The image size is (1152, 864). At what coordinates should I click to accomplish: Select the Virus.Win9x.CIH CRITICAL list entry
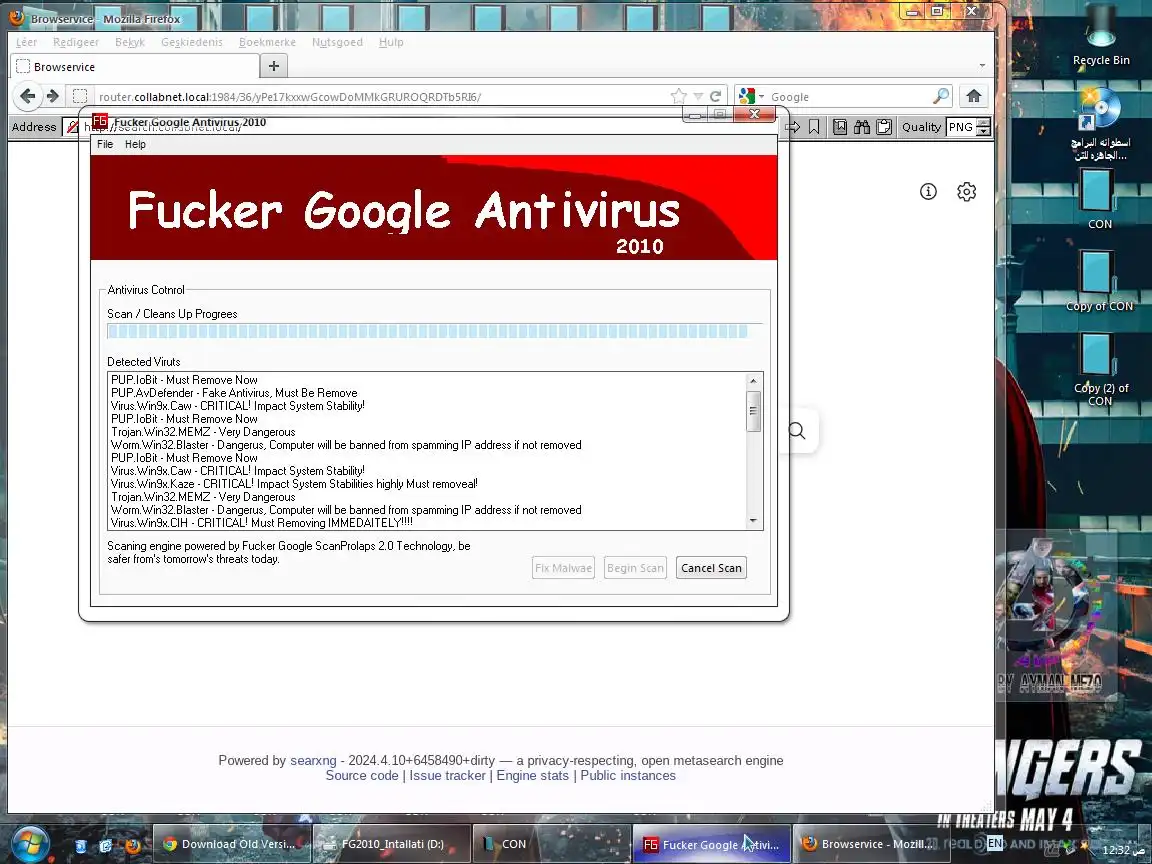pyautogui.click(x=262, y=523)
